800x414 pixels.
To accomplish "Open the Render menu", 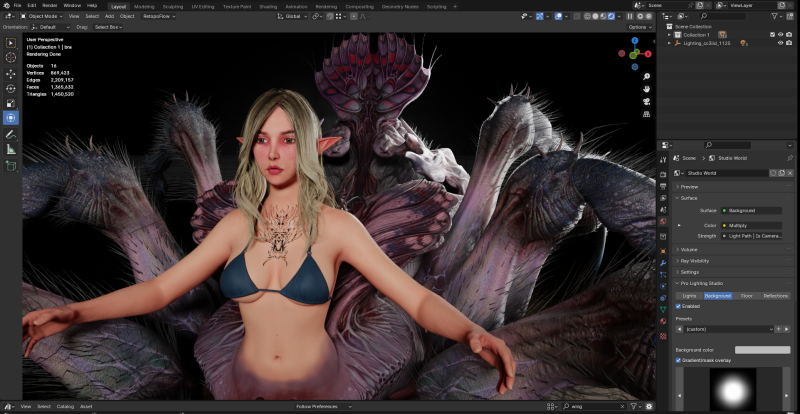I will [49, 6].
